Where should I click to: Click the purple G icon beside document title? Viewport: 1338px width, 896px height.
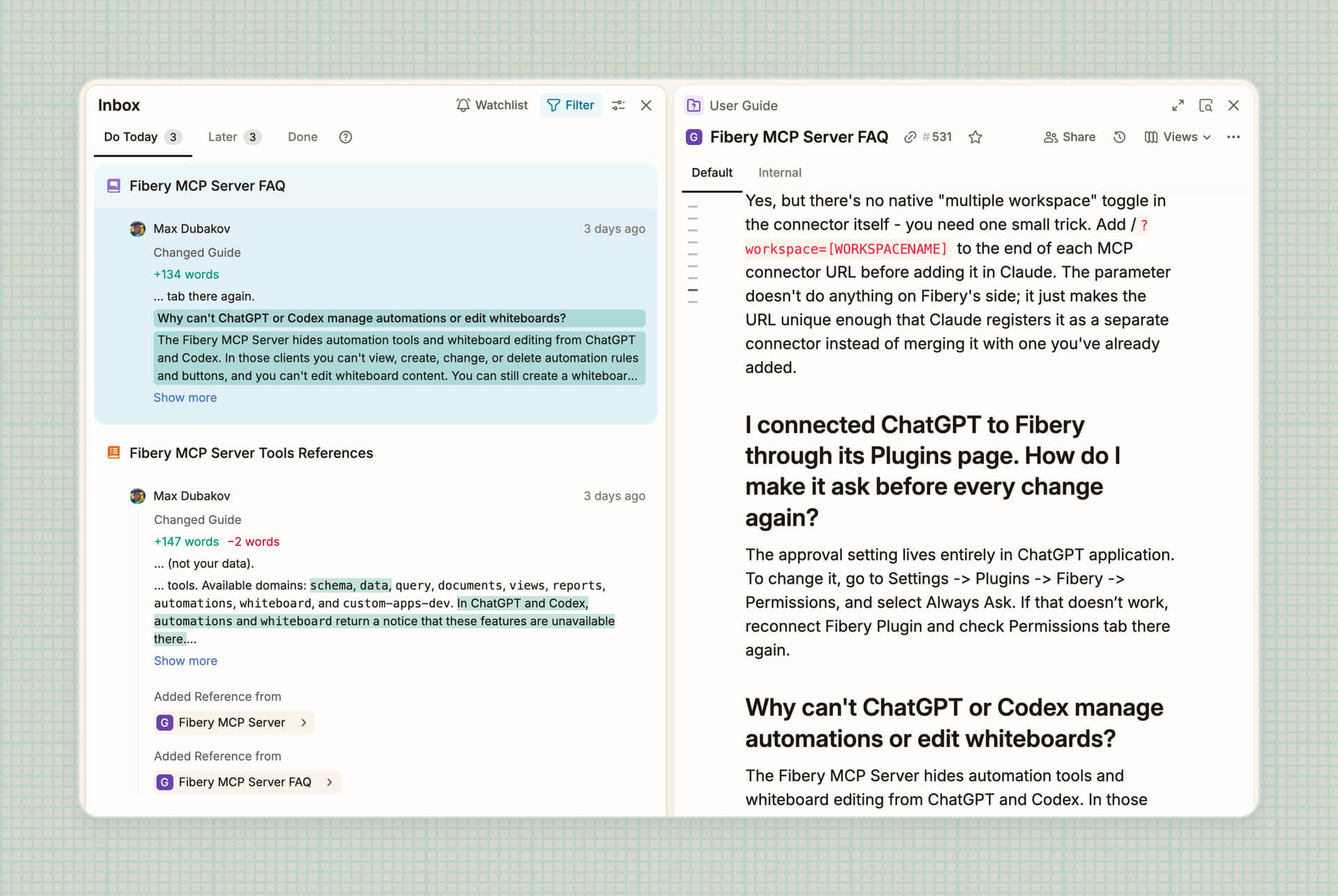693,137
